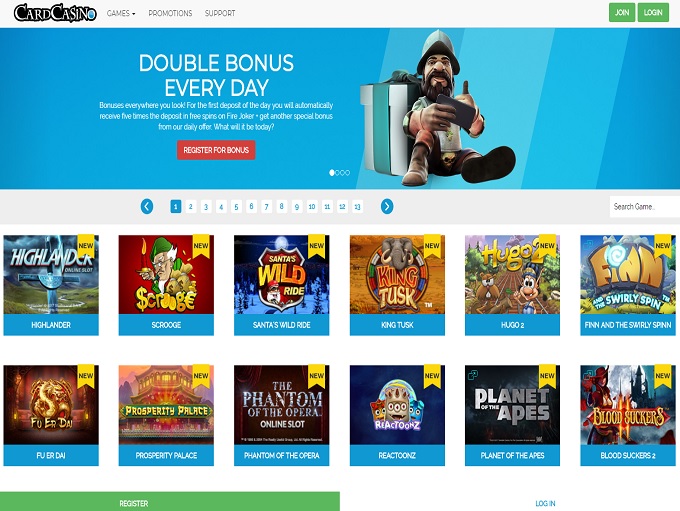Go to previous games page arrow
Image resolution: width=680 pixels, height=511 pixels.
tap(147, 206)
